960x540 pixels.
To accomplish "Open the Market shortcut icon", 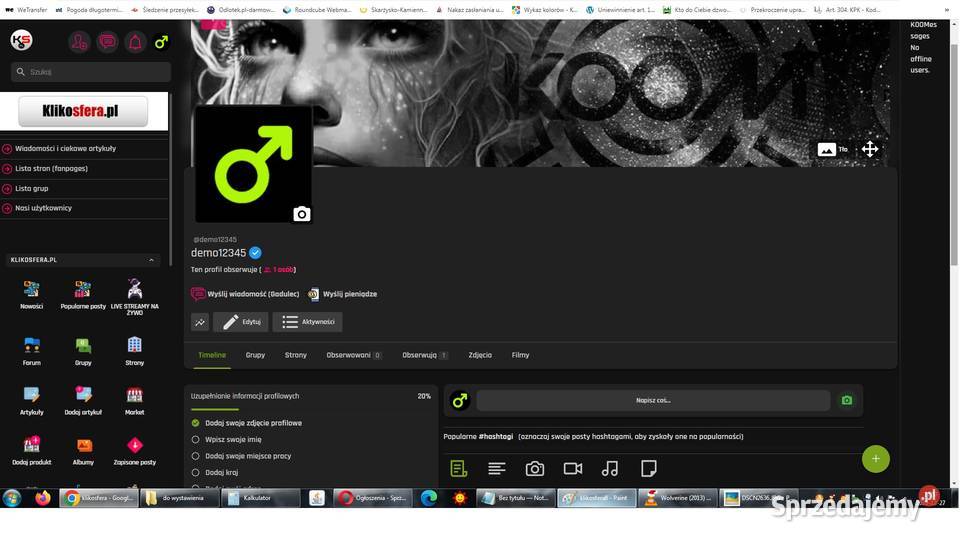I will [134, 395].
